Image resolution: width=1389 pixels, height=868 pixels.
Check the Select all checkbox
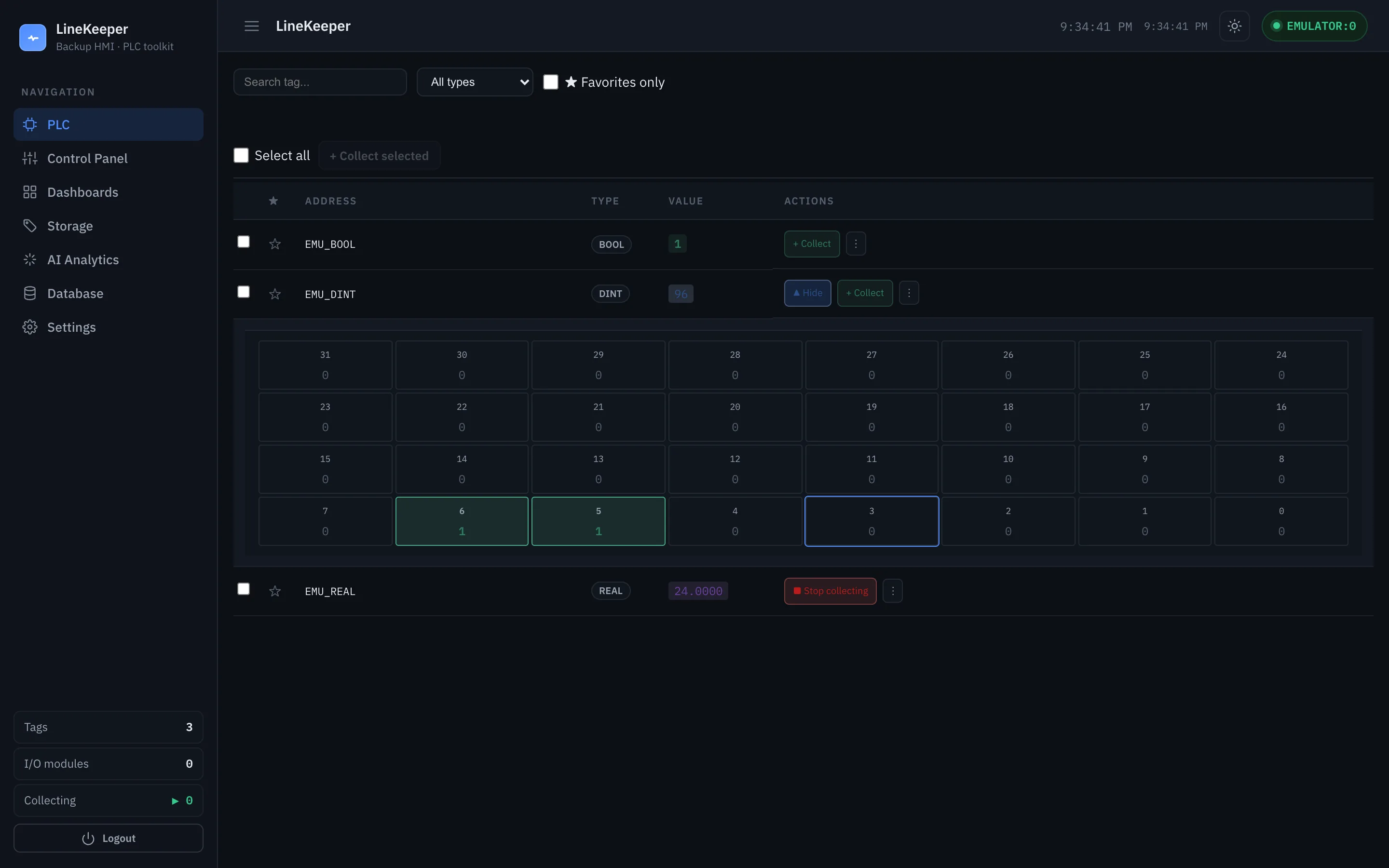(x=241, y=156)
